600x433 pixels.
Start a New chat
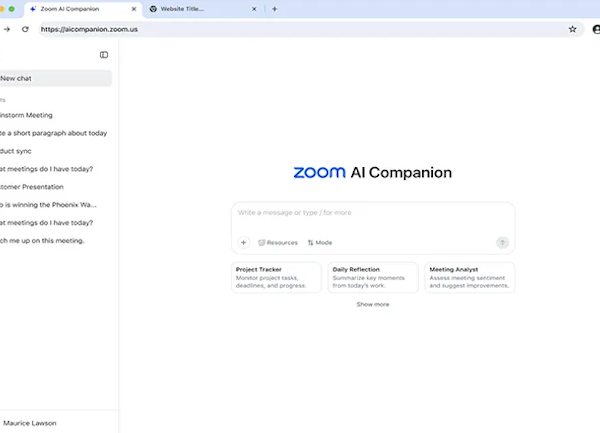55,78
